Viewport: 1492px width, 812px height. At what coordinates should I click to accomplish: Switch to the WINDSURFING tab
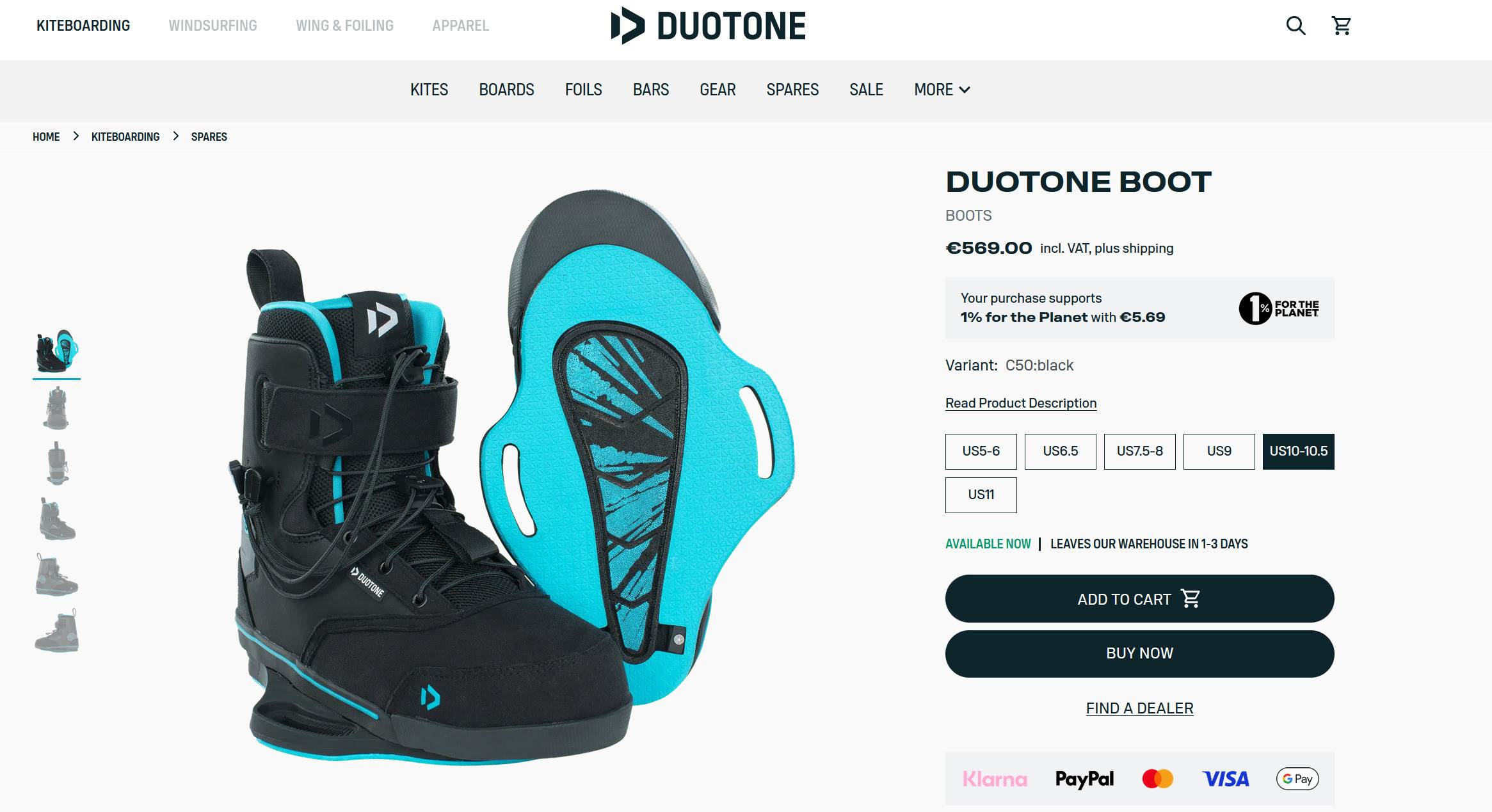tap(213, 26)
